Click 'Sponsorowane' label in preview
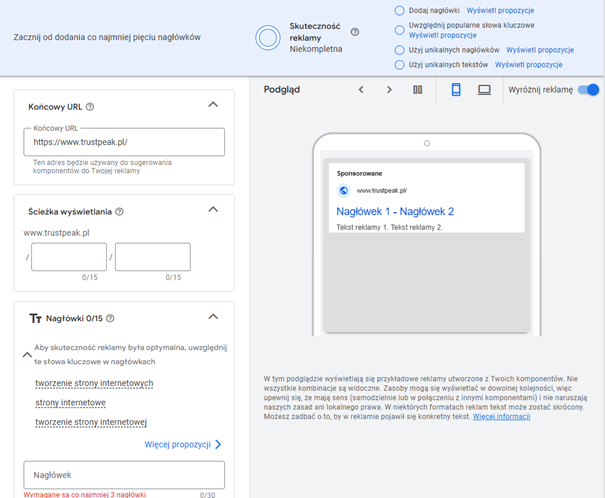605x498 pixels. tap(359, 174)
